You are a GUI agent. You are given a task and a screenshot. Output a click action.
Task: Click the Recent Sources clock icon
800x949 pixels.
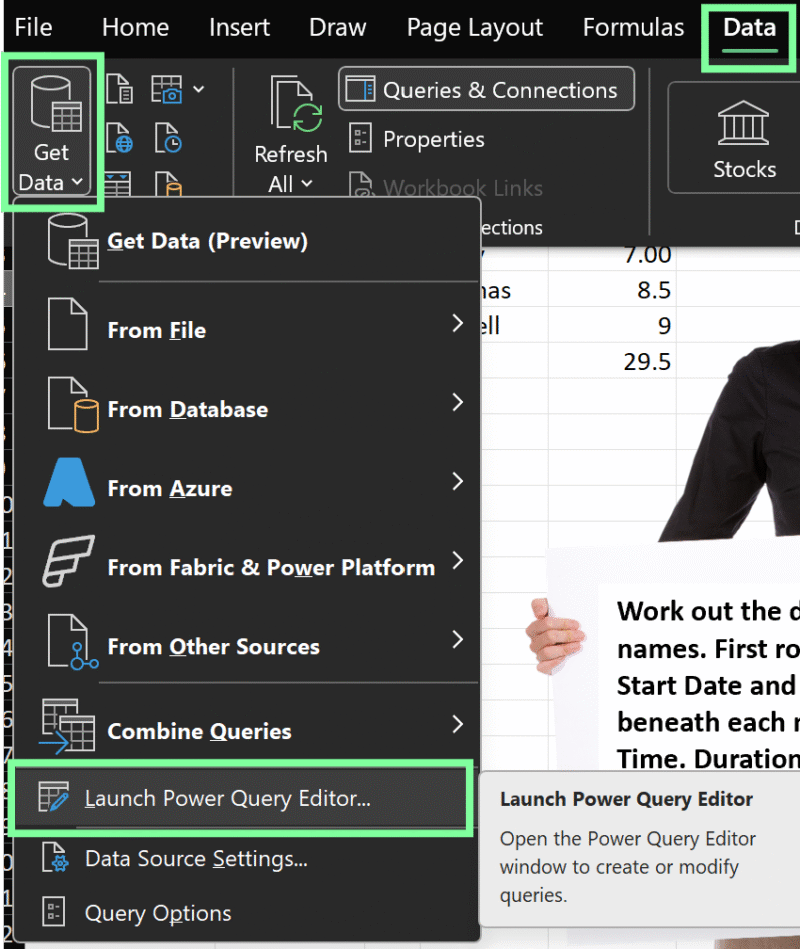click(x=166, y=138)
